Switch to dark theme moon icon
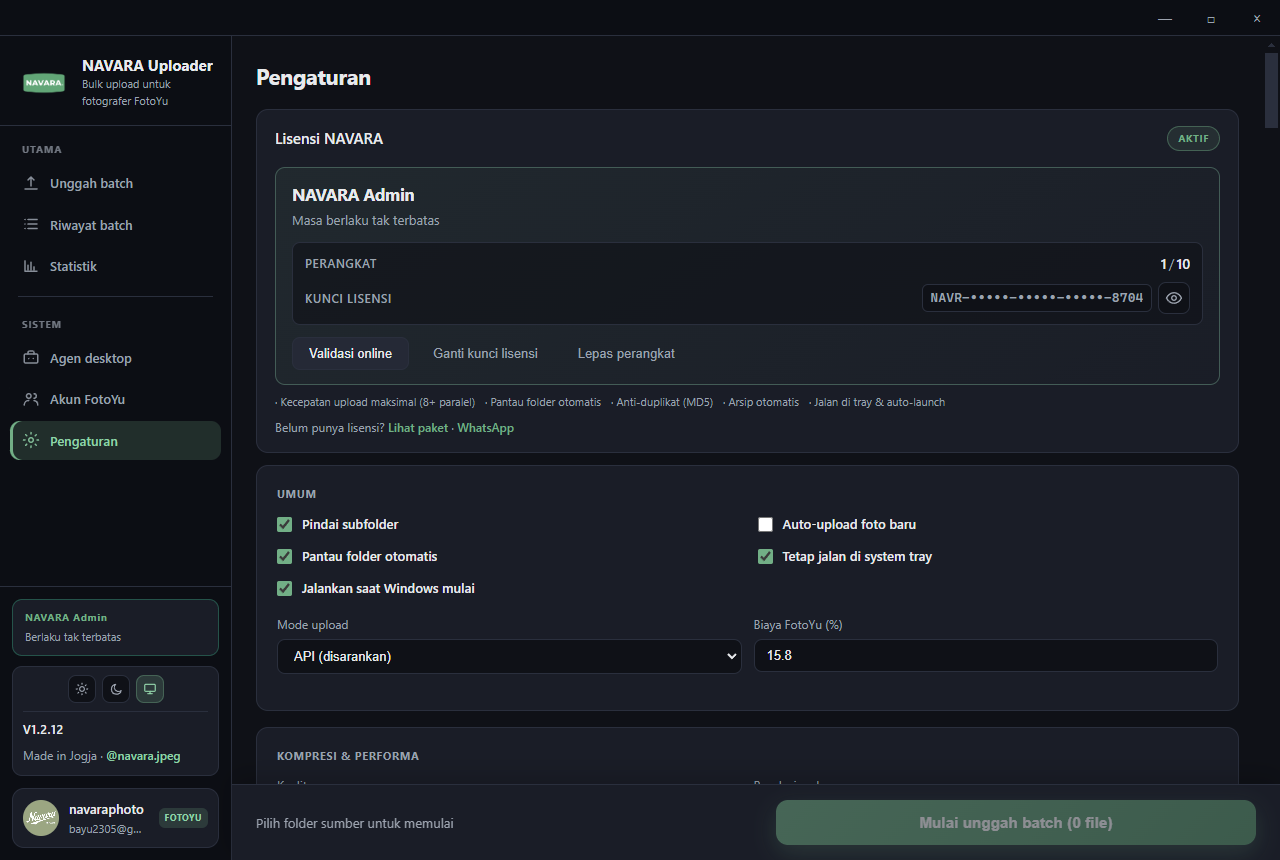Screen dimensions: 1280x860 pos(116,689)
